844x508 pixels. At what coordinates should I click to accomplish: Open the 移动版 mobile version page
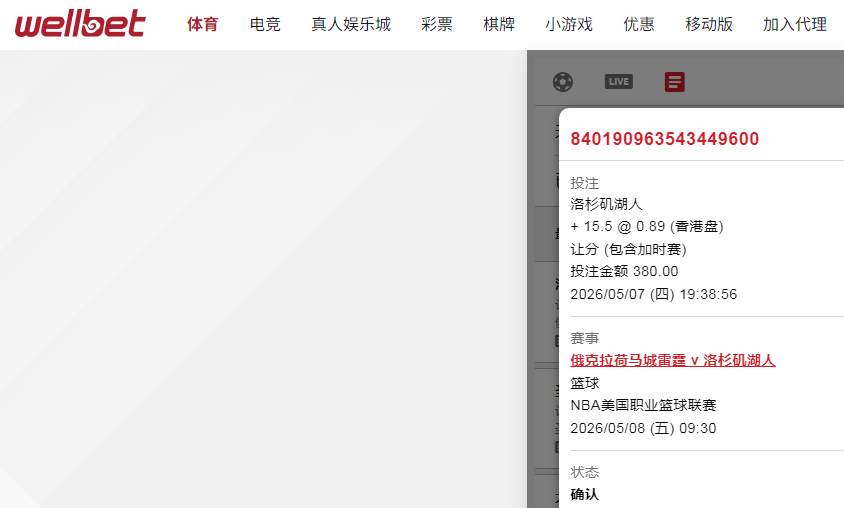pyautogui.click(x=709, y=24)
